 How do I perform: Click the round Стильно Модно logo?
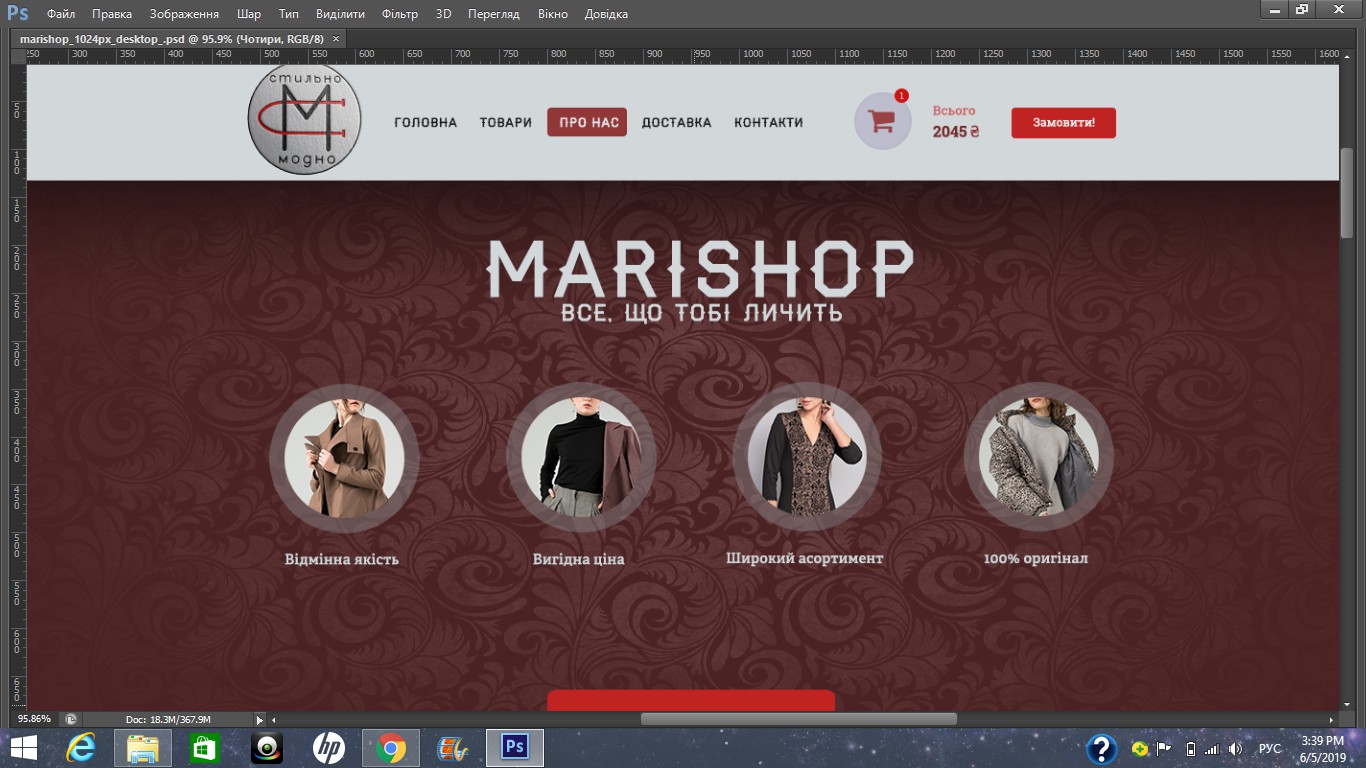click(304, 119)
